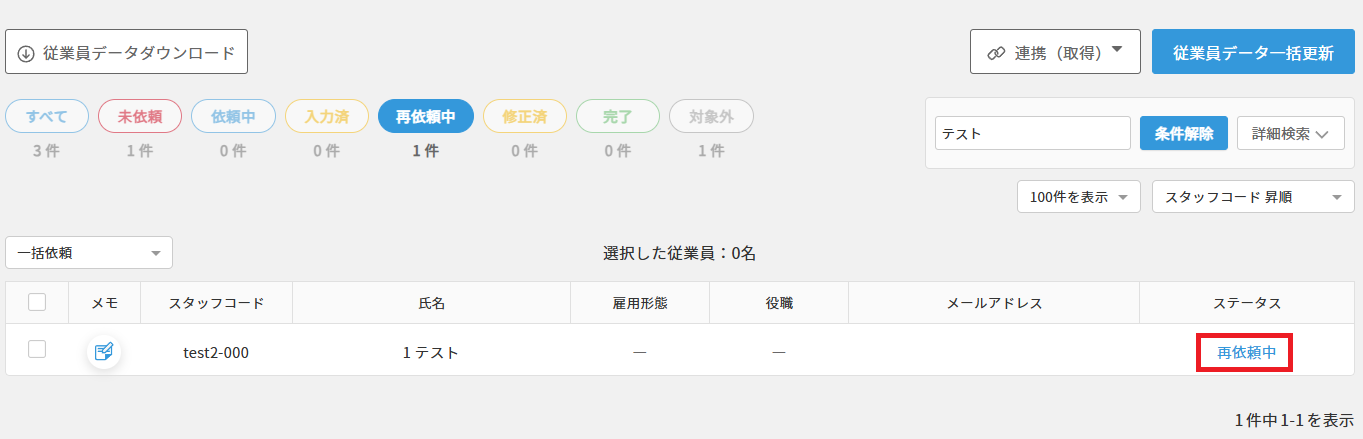The height and width of the screenshot is (439, 1363).
Task: Select the すべて status filter tab
Action: pyautogui.click(x=47, y=117)
